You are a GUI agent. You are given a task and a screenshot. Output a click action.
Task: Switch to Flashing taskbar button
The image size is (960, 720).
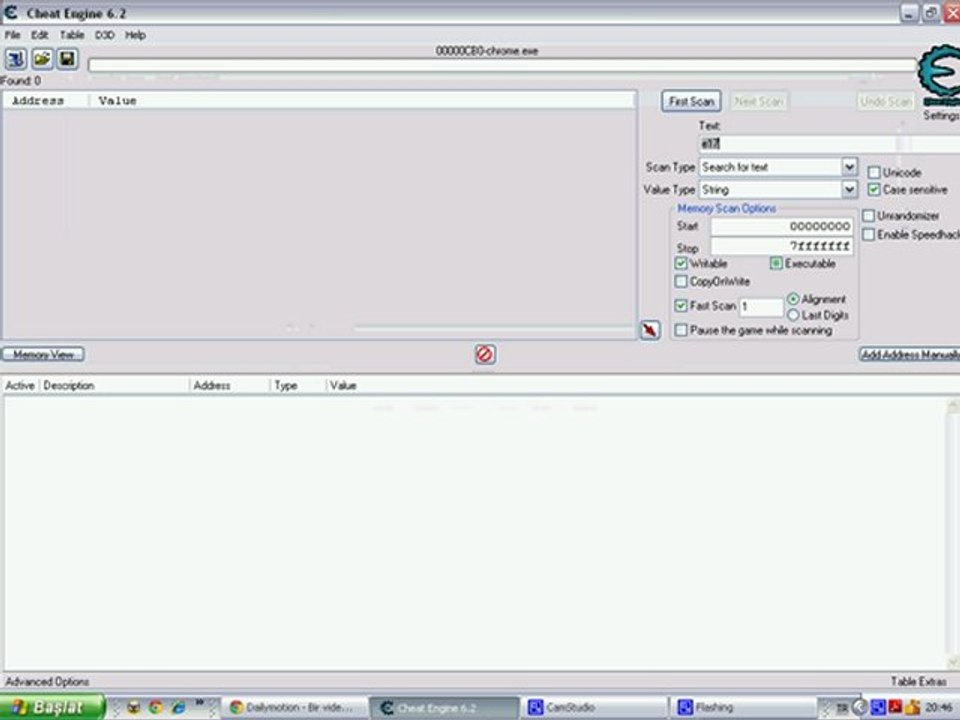pyautogui.click(x=743, y=707)
